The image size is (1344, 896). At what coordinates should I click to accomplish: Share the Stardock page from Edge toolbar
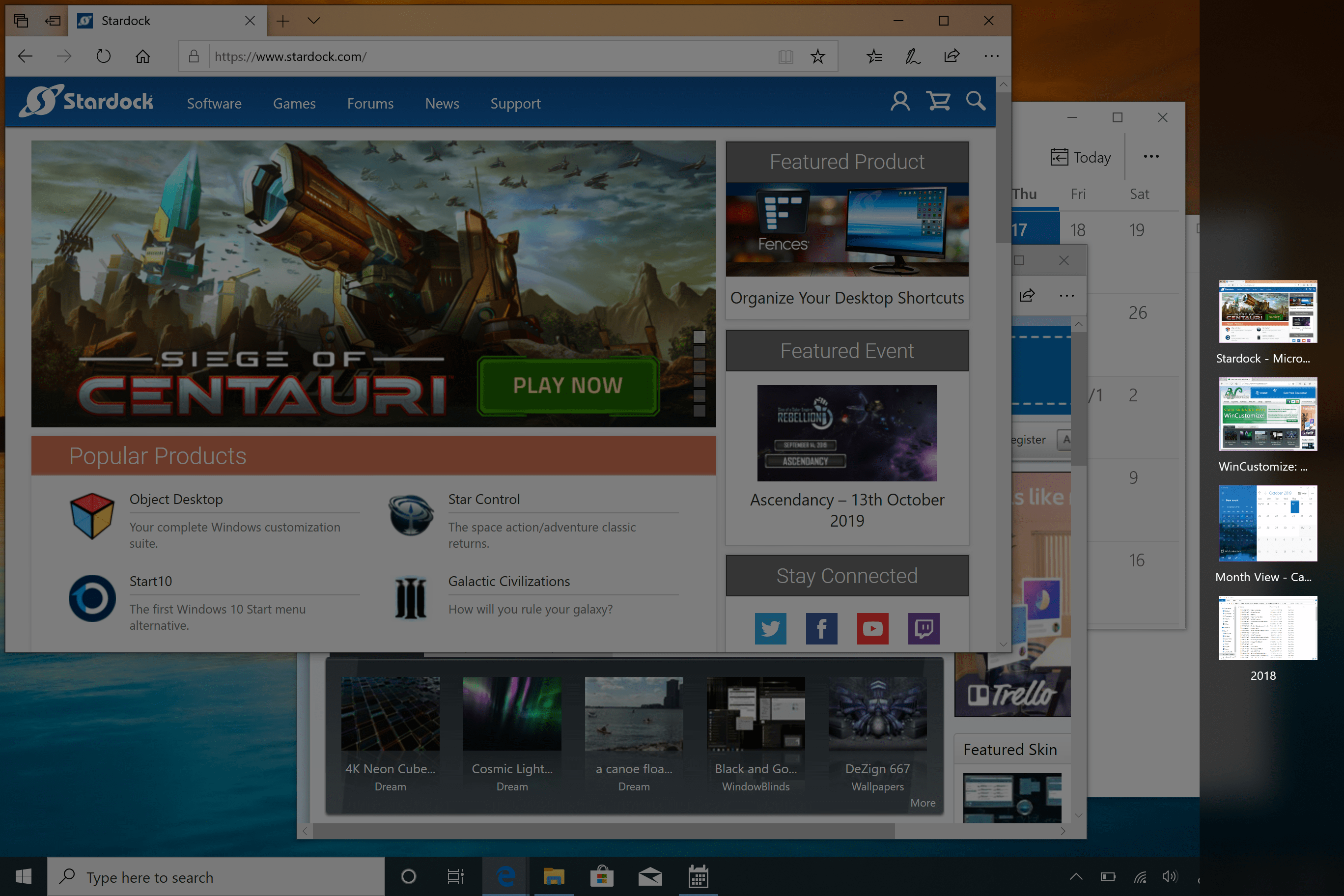(952, 56)
